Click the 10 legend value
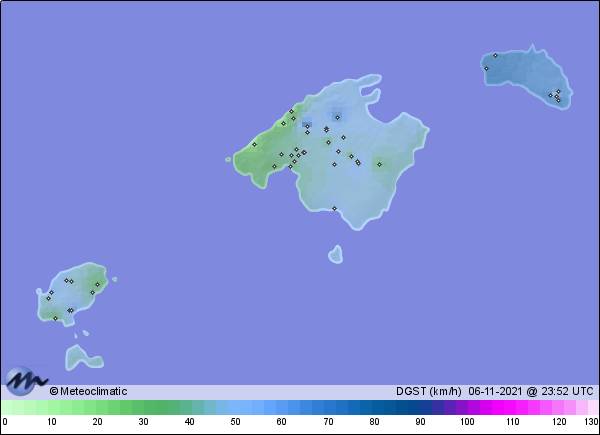This screenshot has height=435, width=600. click(52, 422)
